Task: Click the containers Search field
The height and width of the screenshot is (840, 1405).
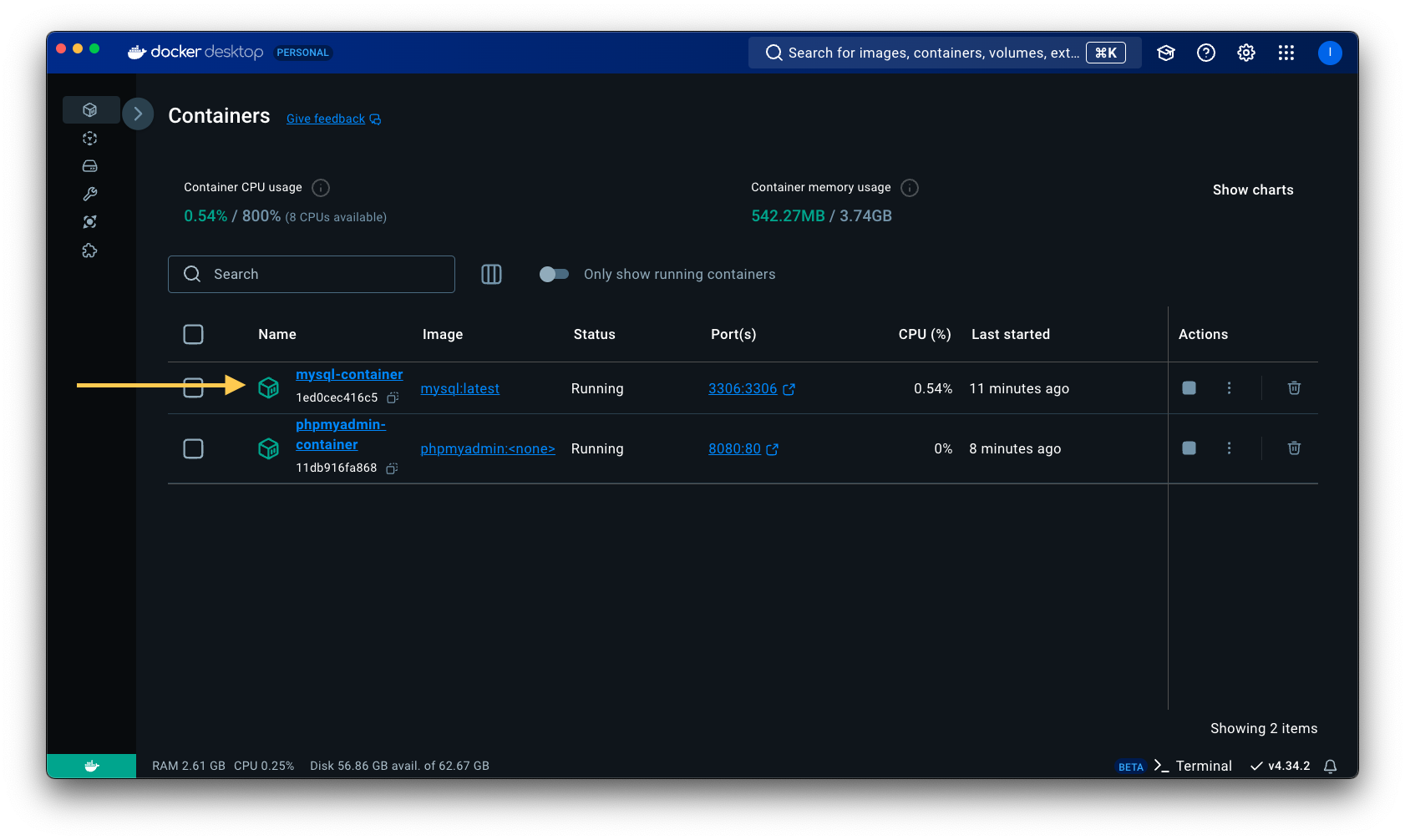Action: point(312,274)
